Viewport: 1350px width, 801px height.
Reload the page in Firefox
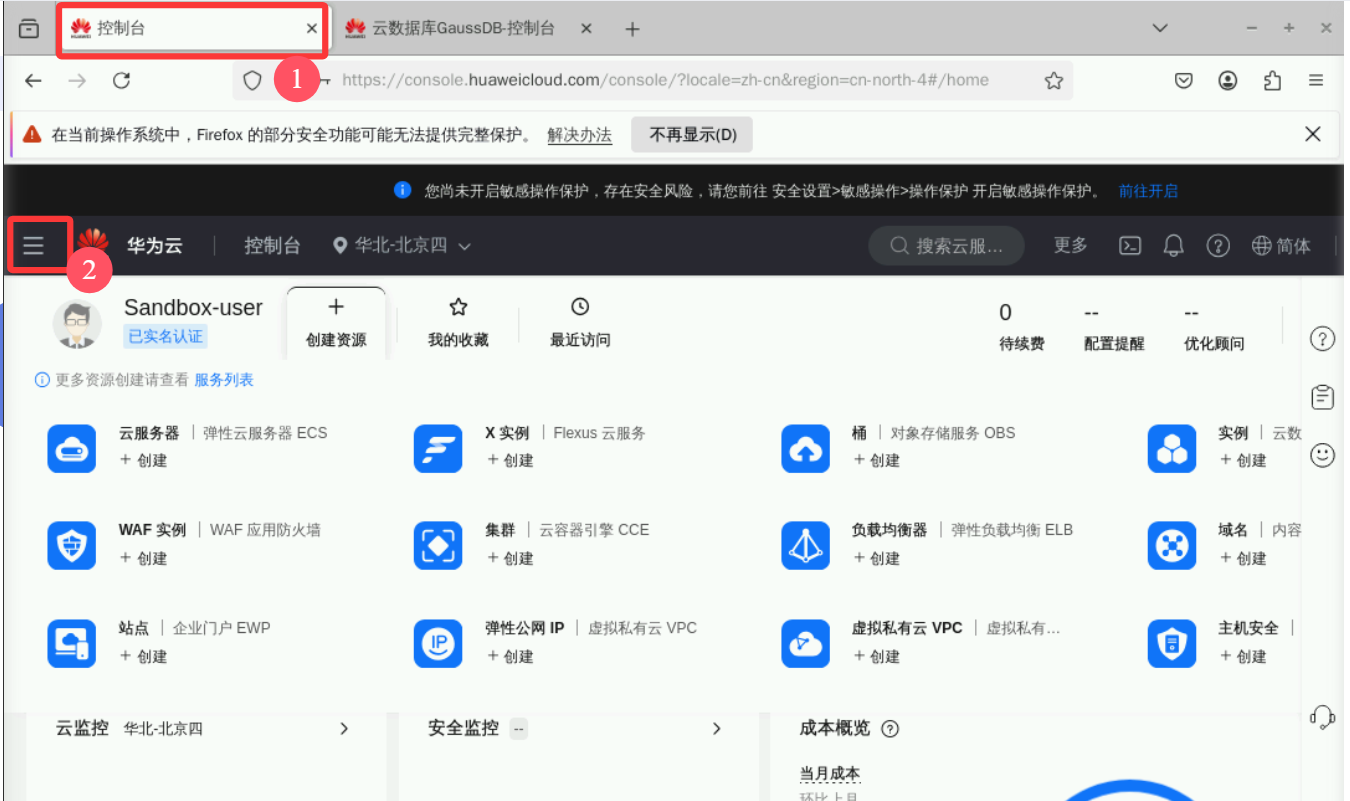tap(121, 81)
